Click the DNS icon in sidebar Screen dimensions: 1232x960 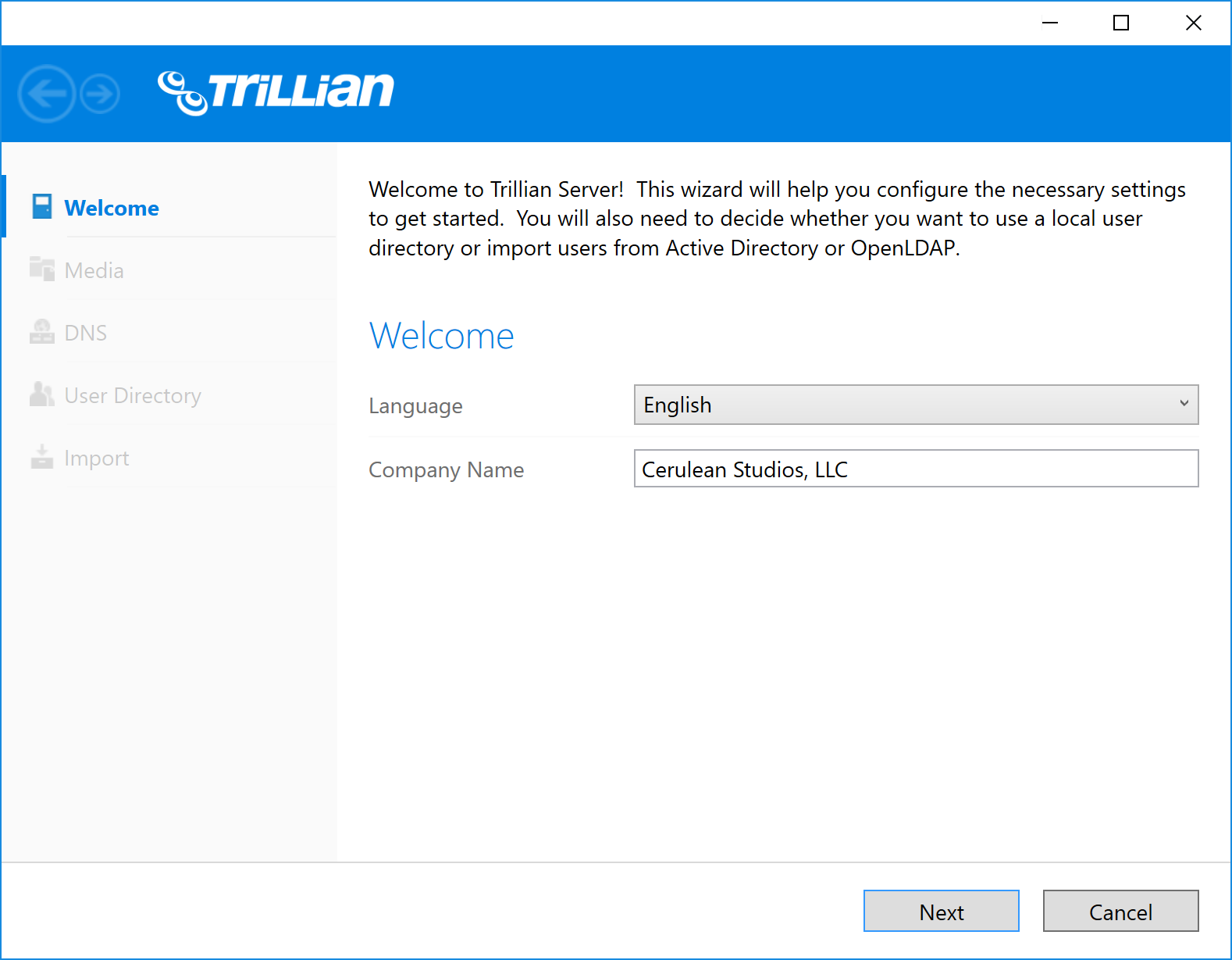tap(42, 332)
